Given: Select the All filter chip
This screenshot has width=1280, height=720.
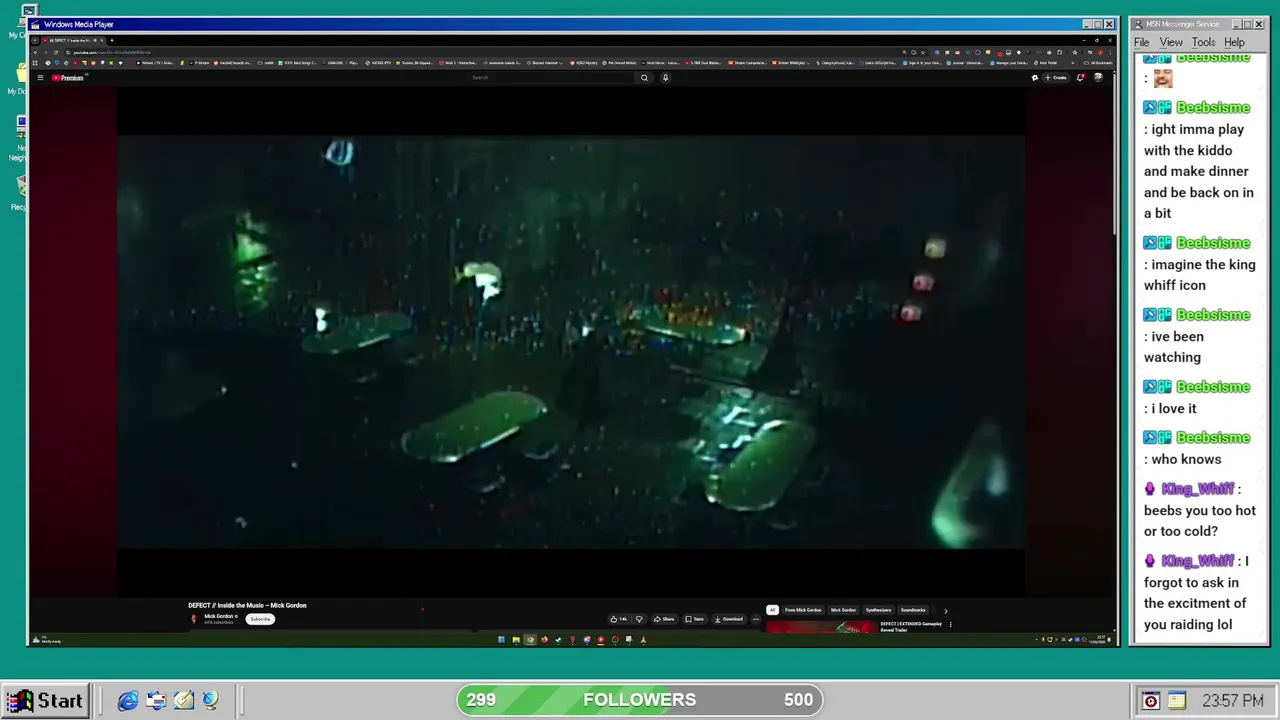Looking at the screenshot, I should (772, 610).
